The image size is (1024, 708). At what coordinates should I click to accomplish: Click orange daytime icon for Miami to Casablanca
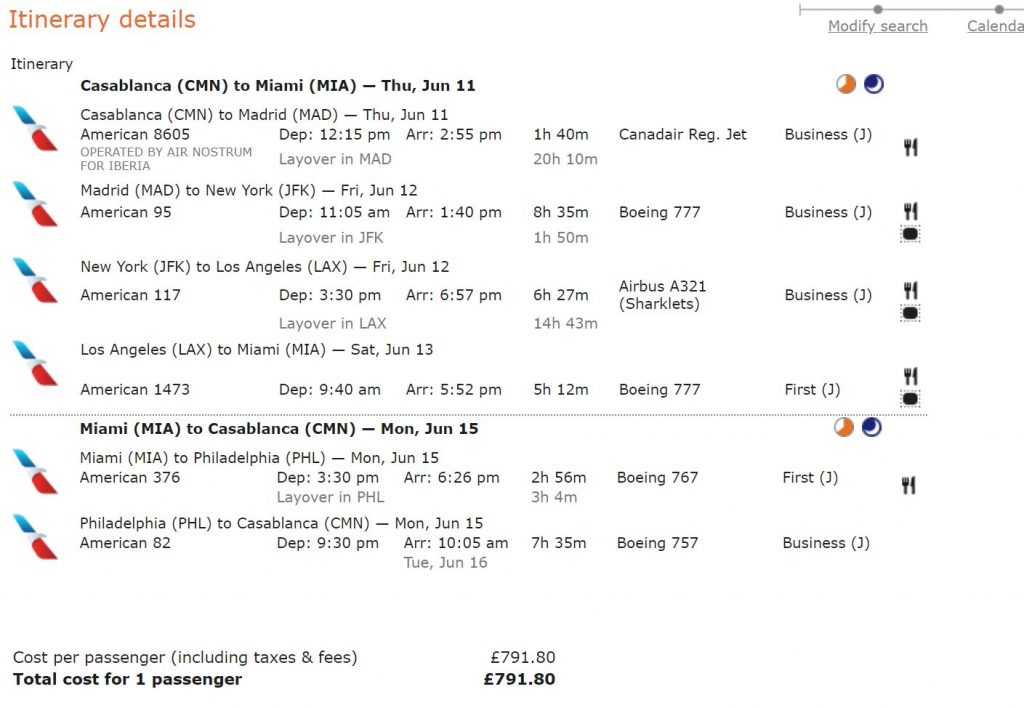[x=844, y=427]
